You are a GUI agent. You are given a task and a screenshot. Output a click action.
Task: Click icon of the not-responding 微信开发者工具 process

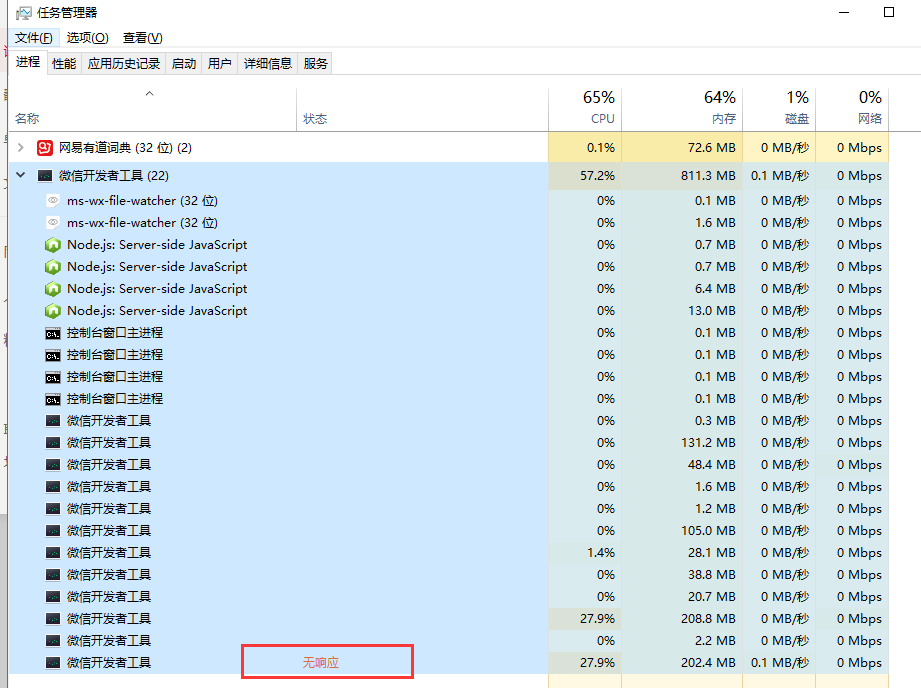tap(53, 663)
